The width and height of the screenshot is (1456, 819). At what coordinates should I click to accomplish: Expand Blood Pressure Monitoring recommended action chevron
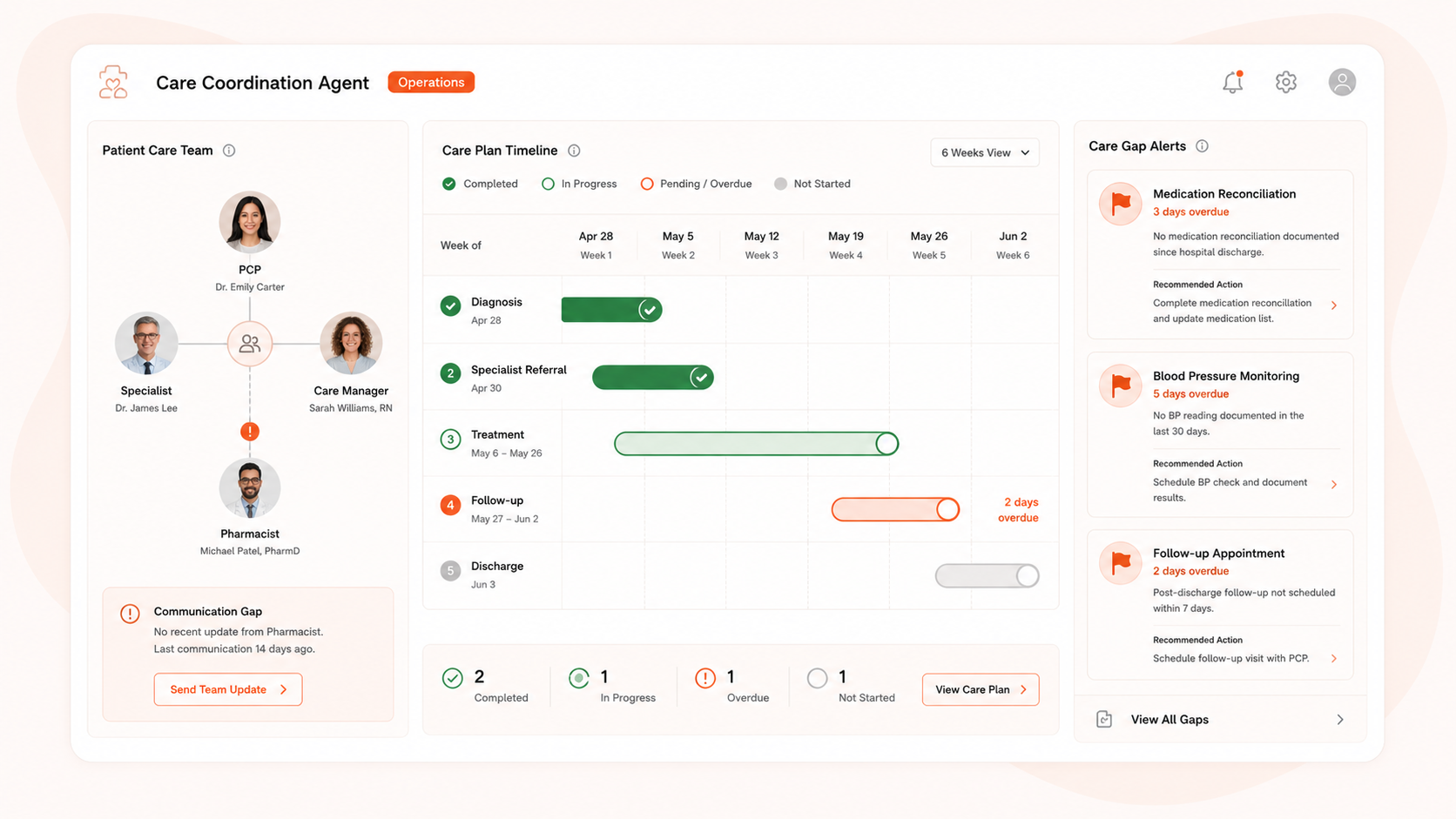pyautogui.click(x=1334, y=485)
